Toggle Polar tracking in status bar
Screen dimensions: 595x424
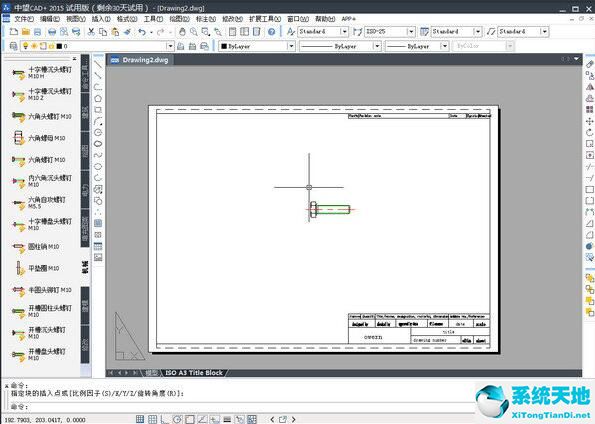[177, 419]
